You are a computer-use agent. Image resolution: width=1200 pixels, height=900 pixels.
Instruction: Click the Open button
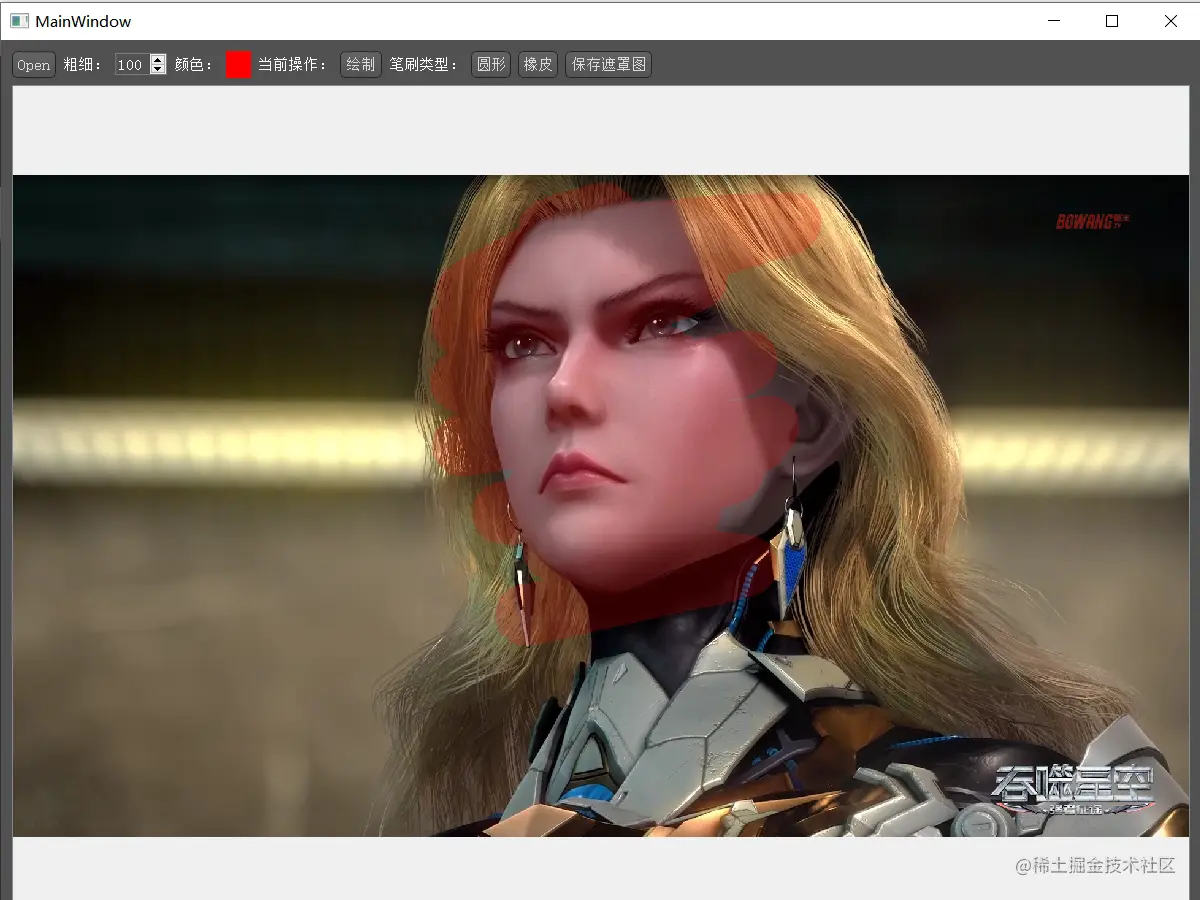(x=33, y=65)
